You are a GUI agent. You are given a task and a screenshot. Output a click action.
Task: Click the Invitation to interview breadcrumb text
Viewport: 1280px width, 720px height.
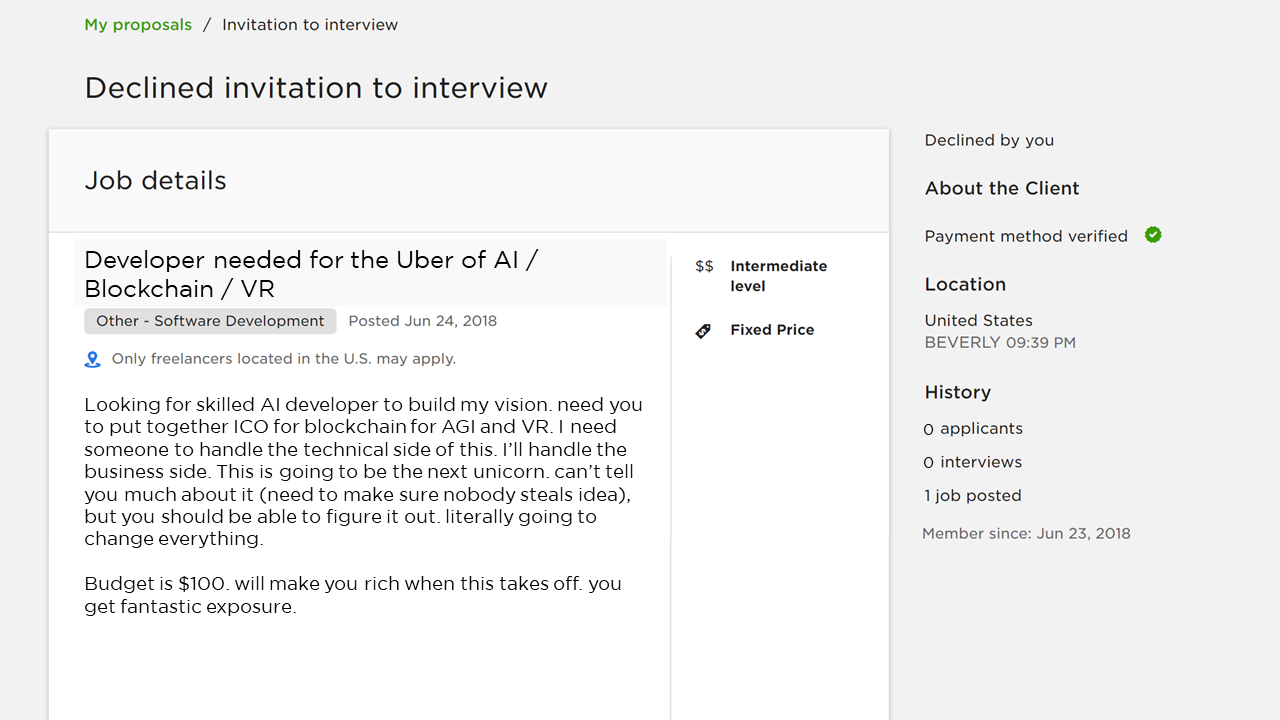[x=310, y=25]
